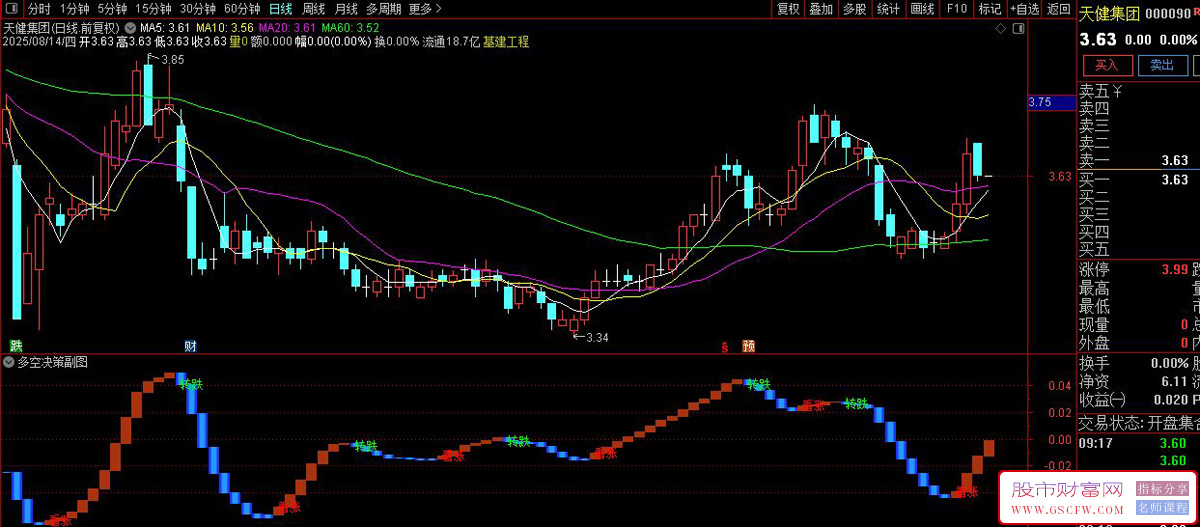Click the 标记 mark button

[x=990, y=9]
